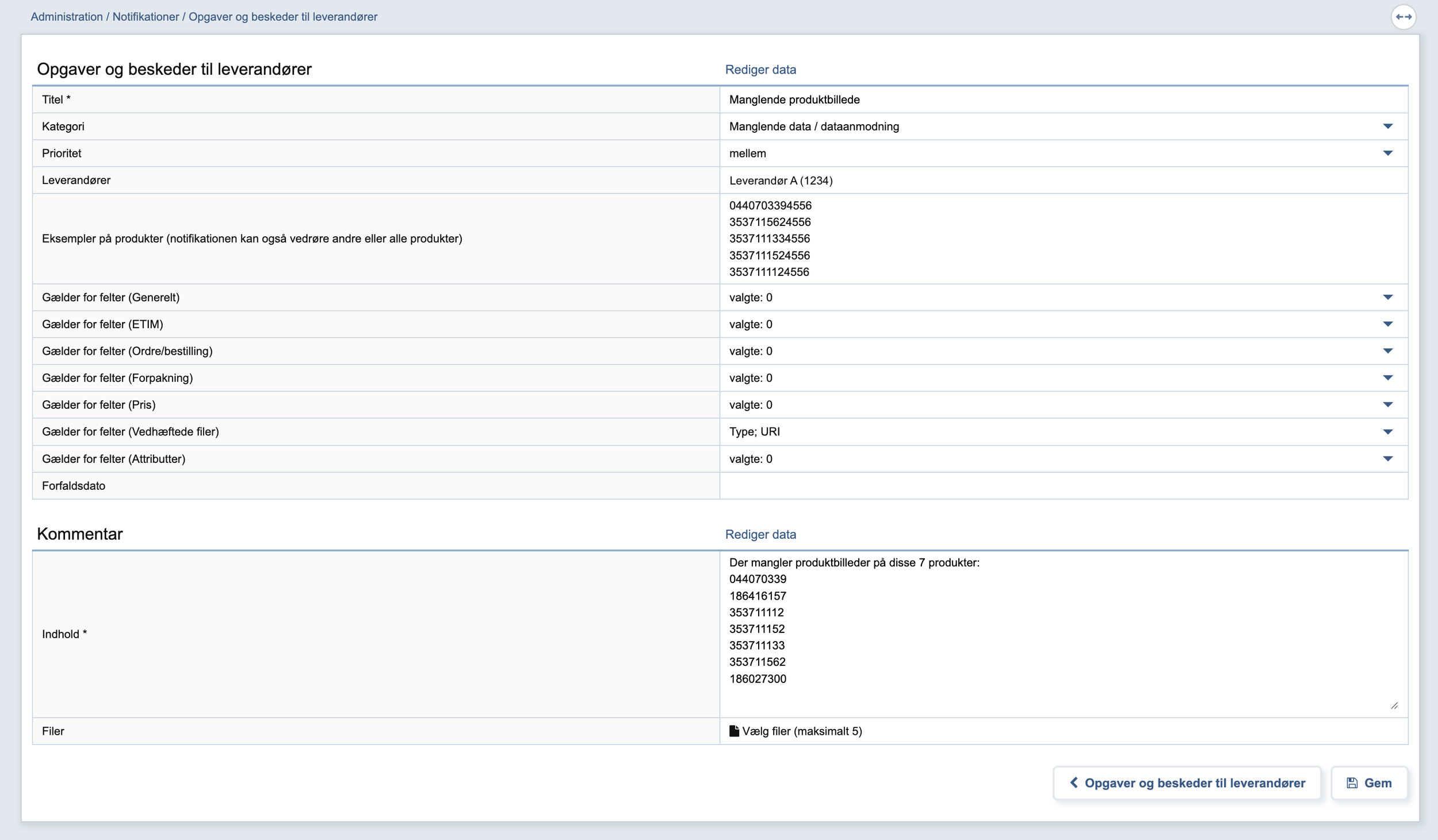Grab the Indhold textarea resize handle

coord(1394,705)
